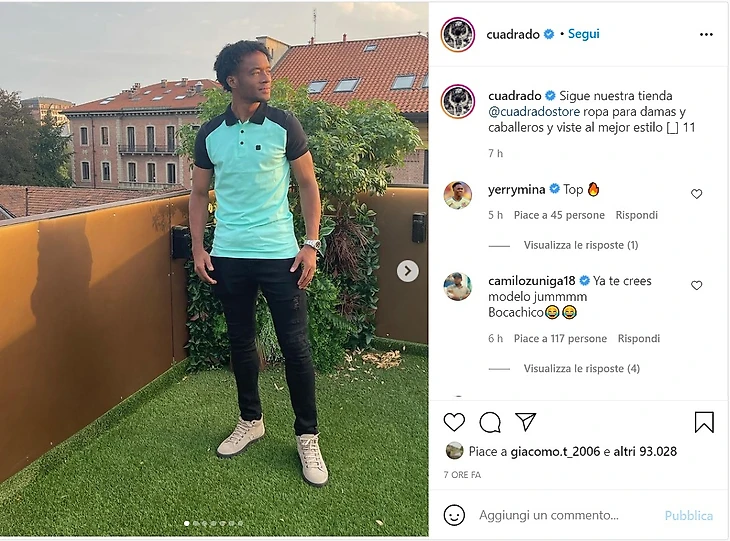Image resolution: width=730 pixels, height=541 pixels.
Task: Show the four replies under camilozuniga18
Action: click(x=581, y=368)
